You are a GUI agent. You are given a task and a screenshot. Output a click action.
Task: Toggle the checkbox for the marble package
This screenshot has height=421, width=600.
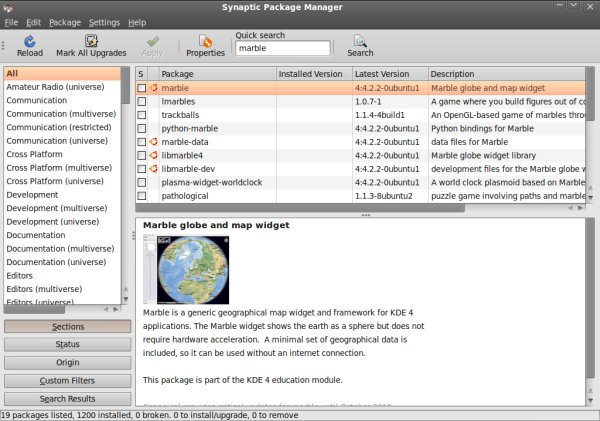click(x=141, y=88)
